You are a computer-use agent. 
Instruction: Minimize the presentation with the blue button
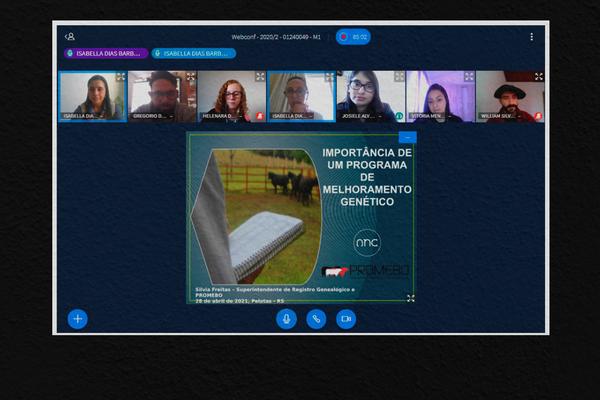point(408,137)
